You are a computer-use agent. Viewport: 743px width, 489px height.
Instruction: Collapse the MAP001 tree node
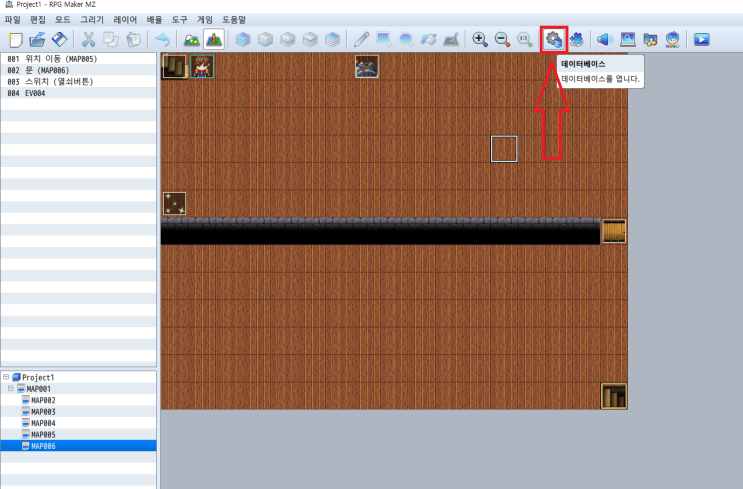(x=10, y=389)
